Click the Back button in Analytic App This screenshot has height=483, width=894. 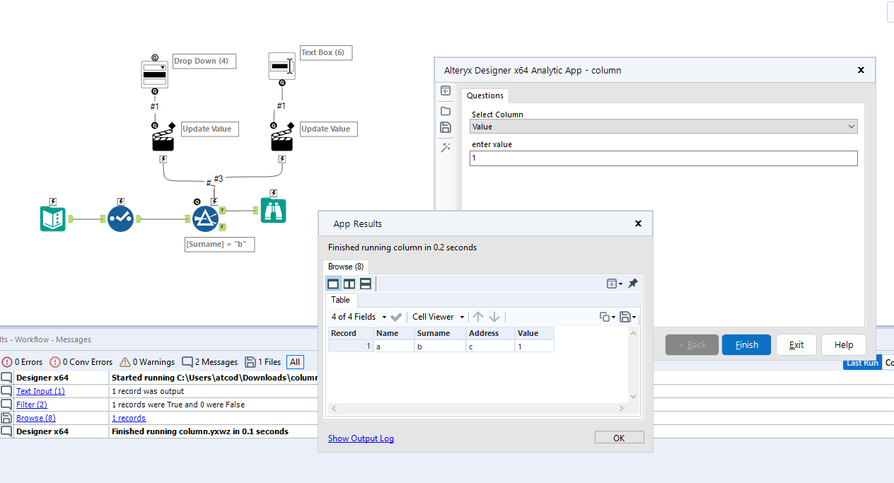(692, 344)
